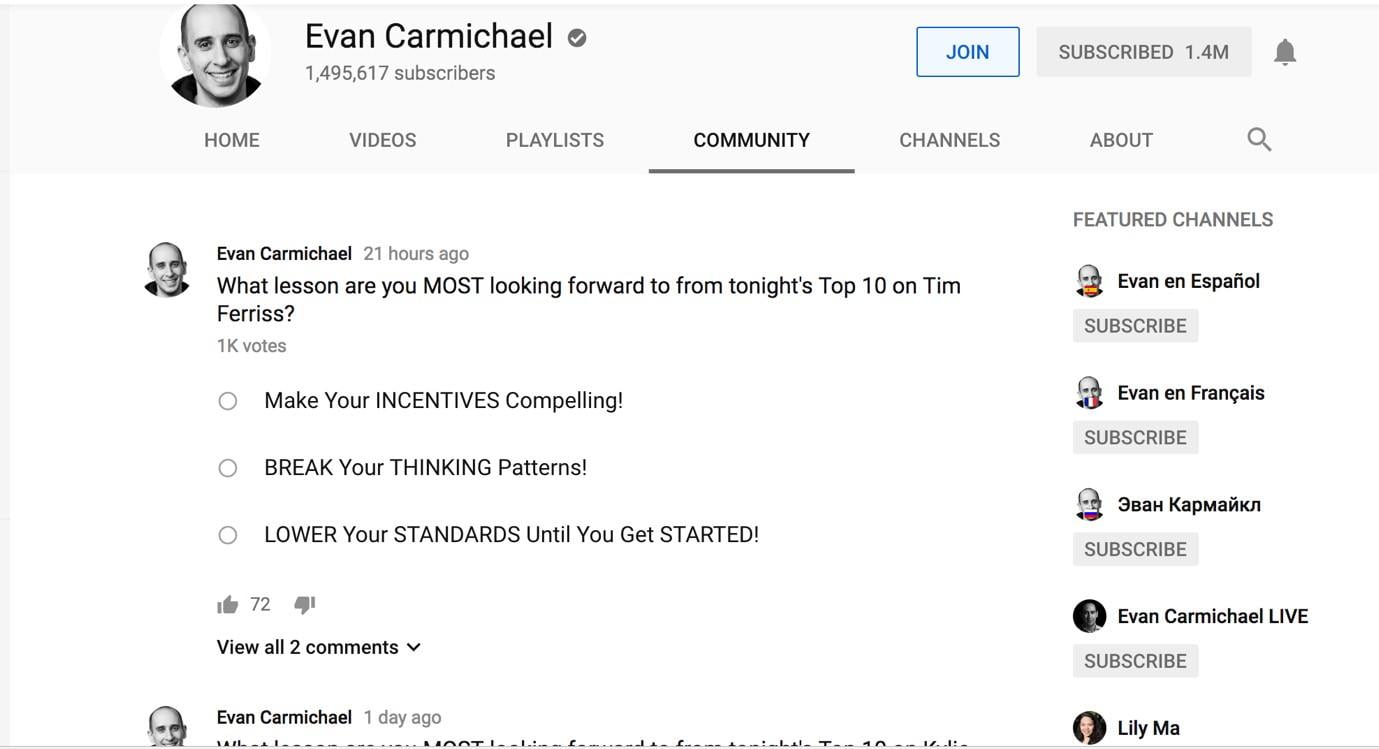Click author name on the 21 hours ago post

[284, 254]
